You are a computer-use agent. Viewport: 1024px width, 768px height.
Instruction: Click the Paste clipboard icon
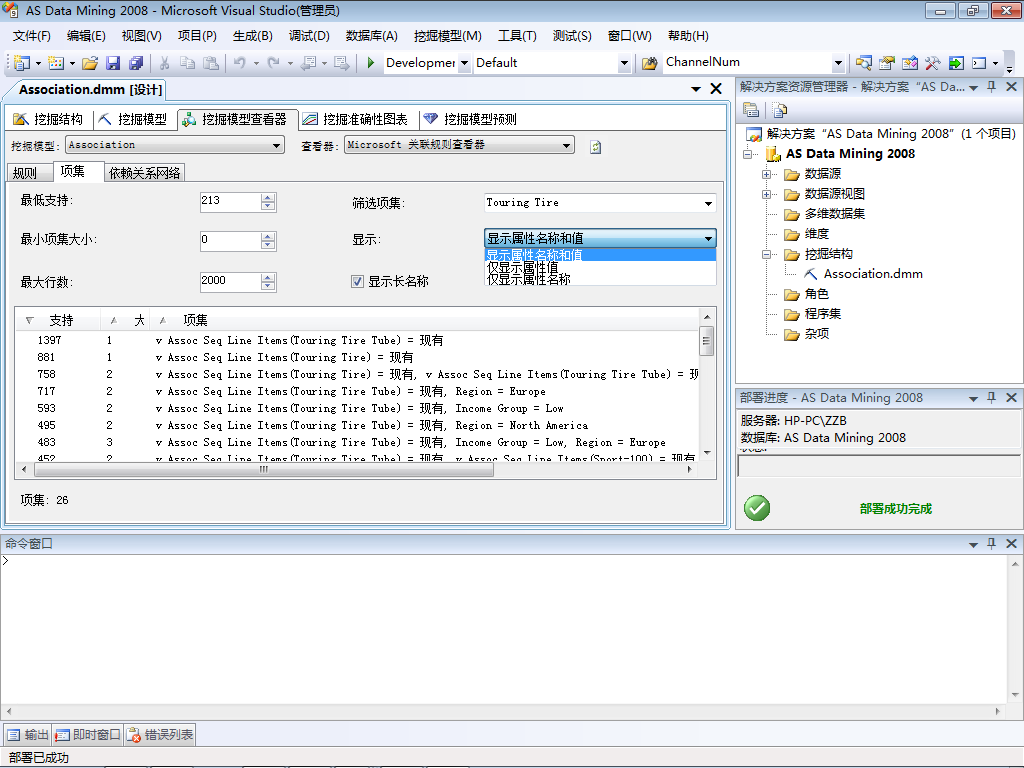coord(210,63)
